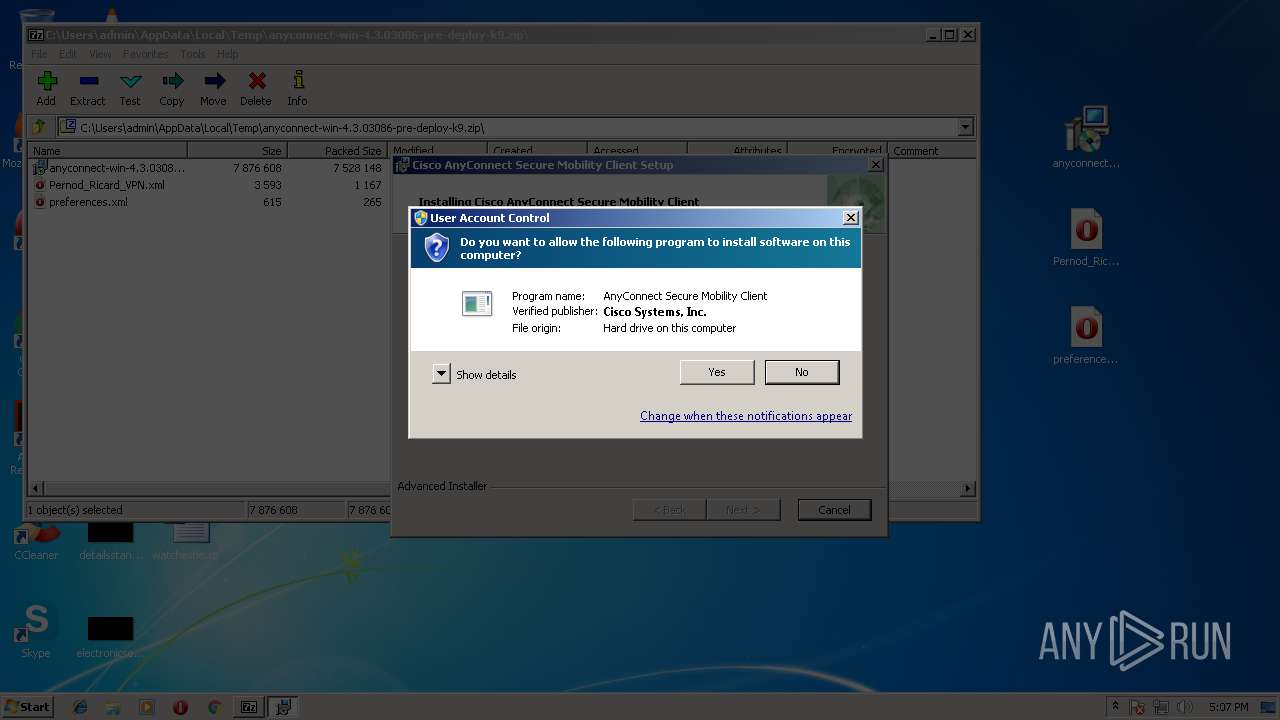The height and width of the screenshot is (720, 1280).
Task: Click the 5:07 PM taskbar clock
Action: 1229,707
